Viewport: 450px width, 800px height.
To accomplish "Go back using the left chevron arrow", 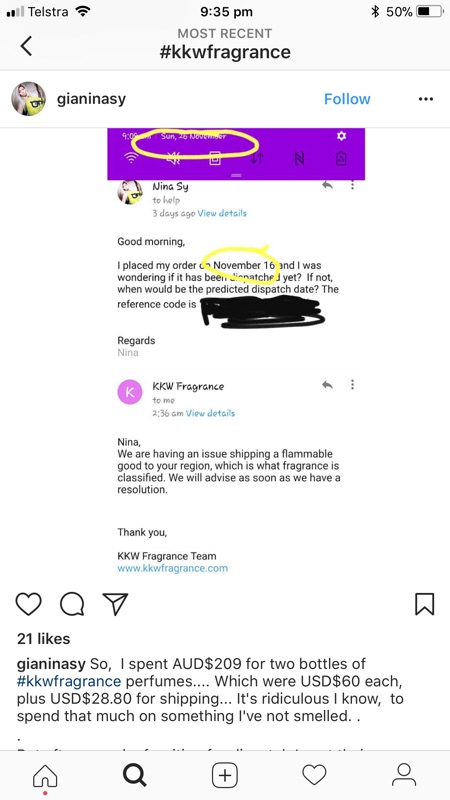I will tap(27, 45).
